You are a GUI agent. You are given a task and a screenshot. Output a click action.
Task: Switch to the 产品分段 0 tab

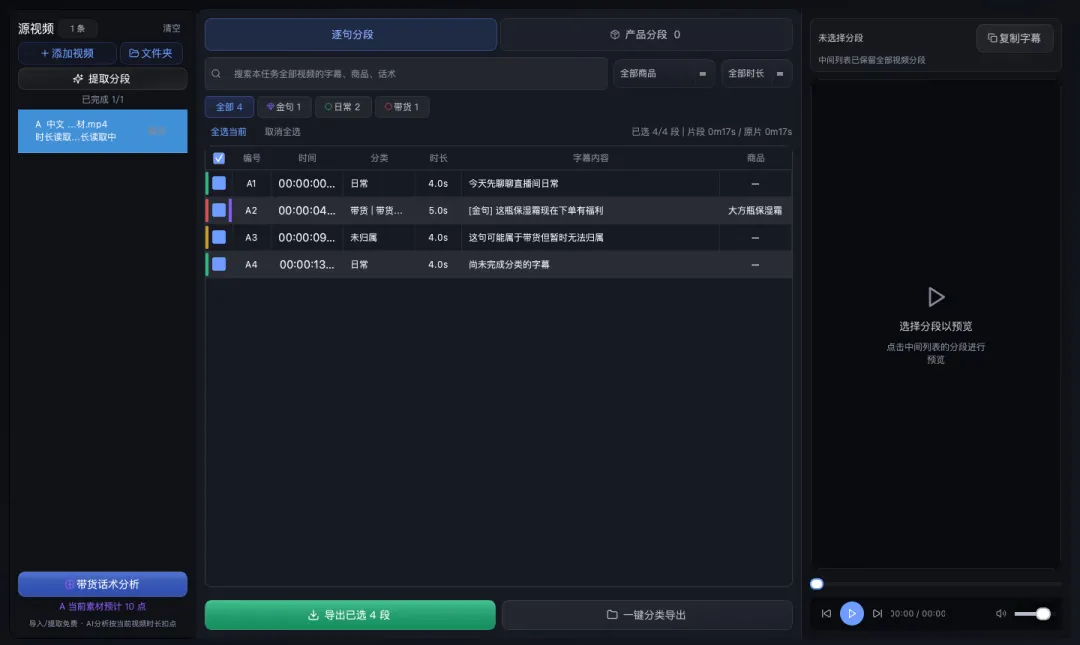pos(645,34)
